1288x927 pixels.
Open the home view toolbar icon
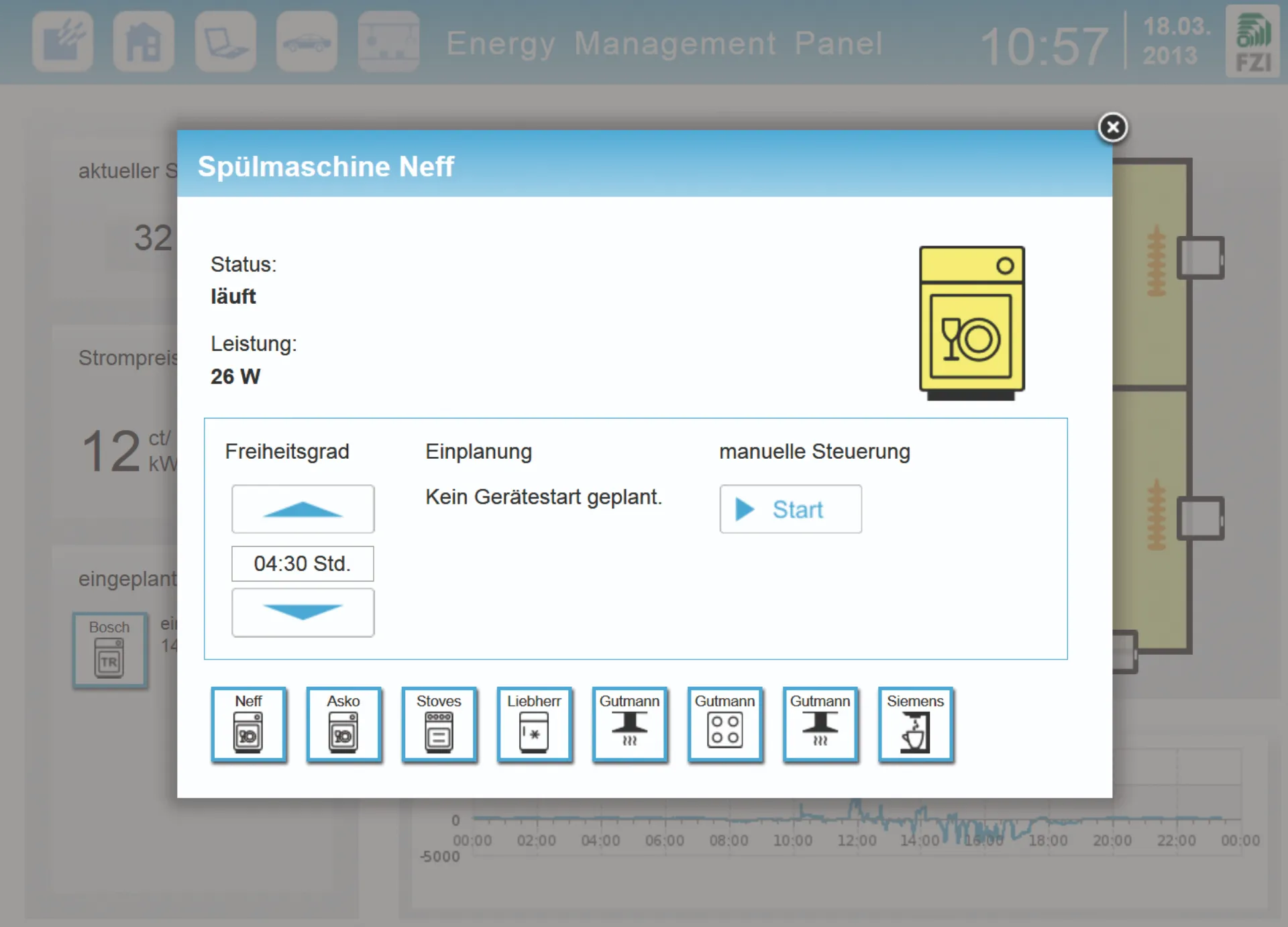click(x=144, y=42)
